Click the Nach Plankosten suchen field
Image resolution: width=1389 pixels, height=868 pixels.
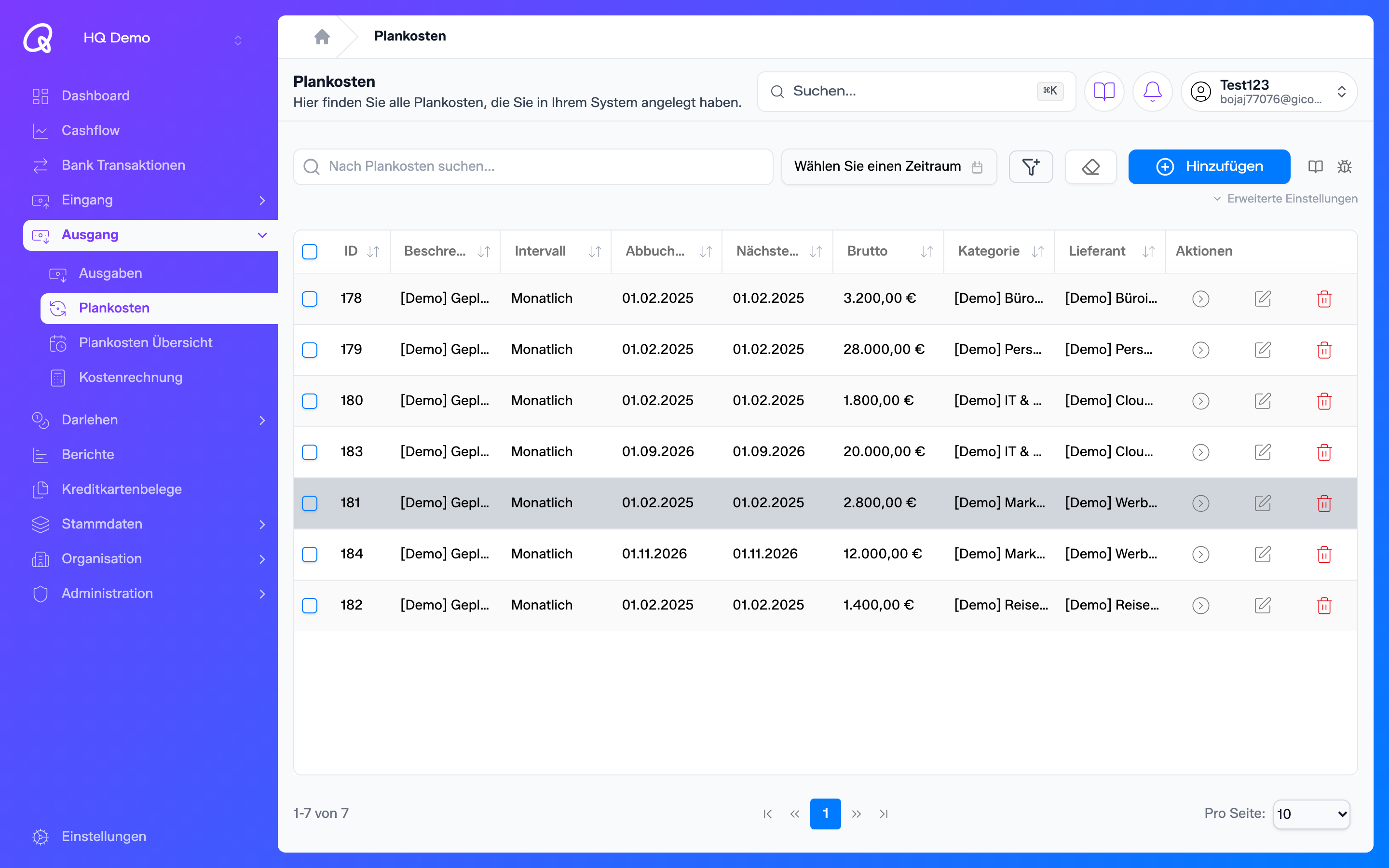(x=533, y=166)
